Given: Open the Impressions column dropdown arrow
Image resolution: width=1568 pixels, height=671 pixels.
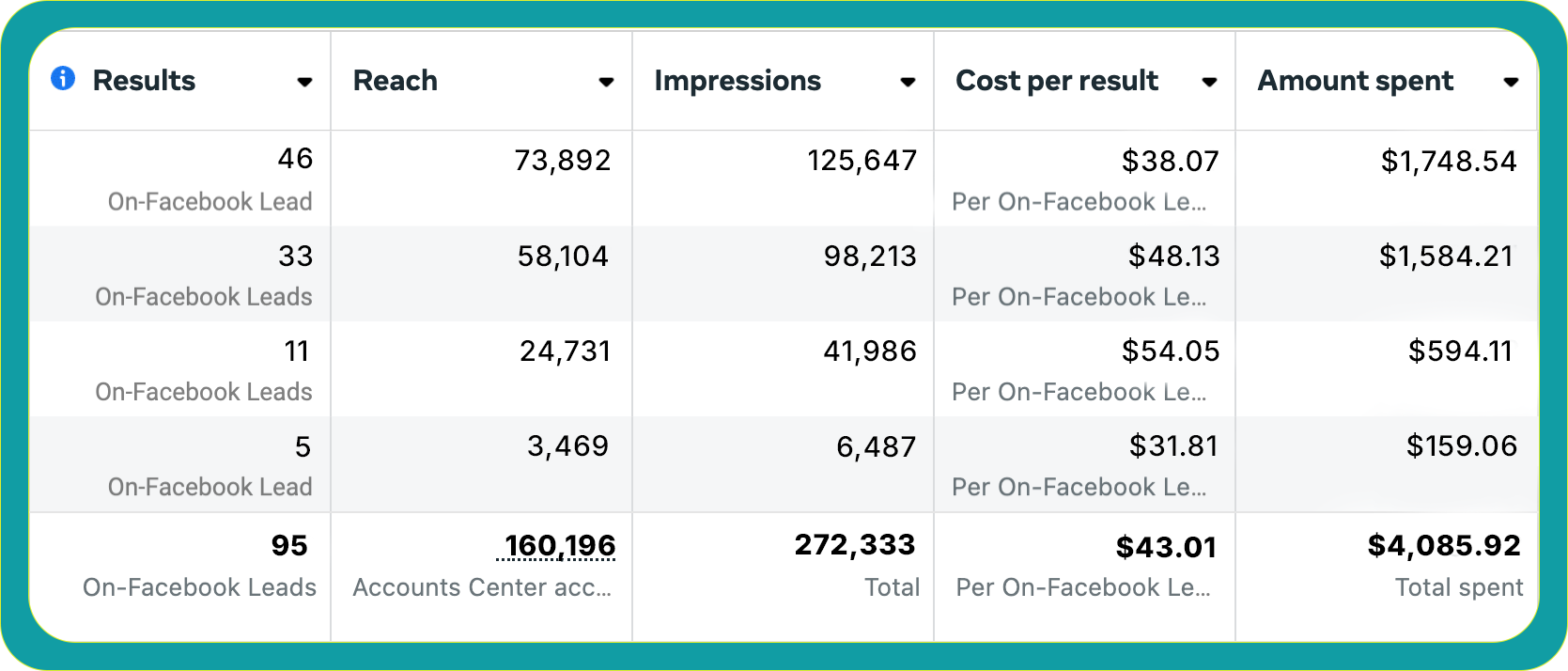Looking at the screenshot, I should coord(908,83).
